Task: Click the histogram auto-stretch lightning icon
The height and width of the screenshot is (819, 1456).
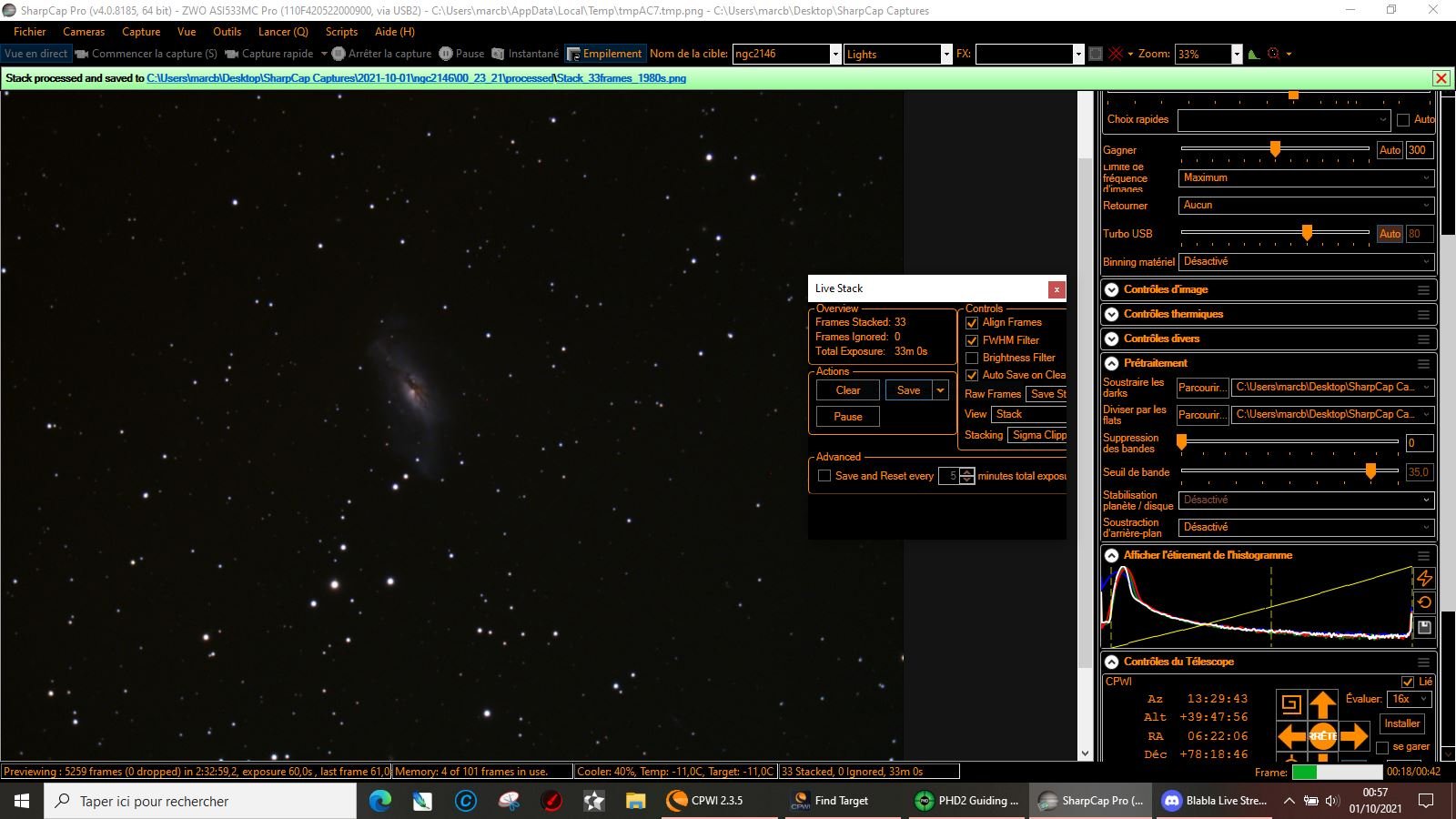Action: coord(1424,578)
